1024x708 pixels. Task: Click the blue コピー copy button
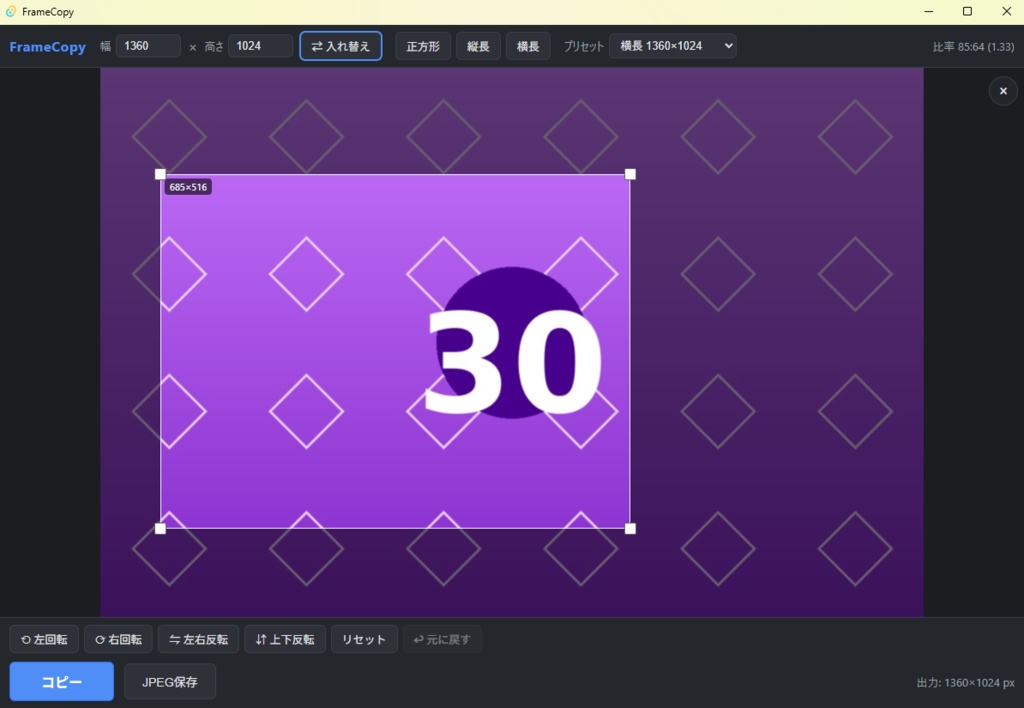point(61,681)
